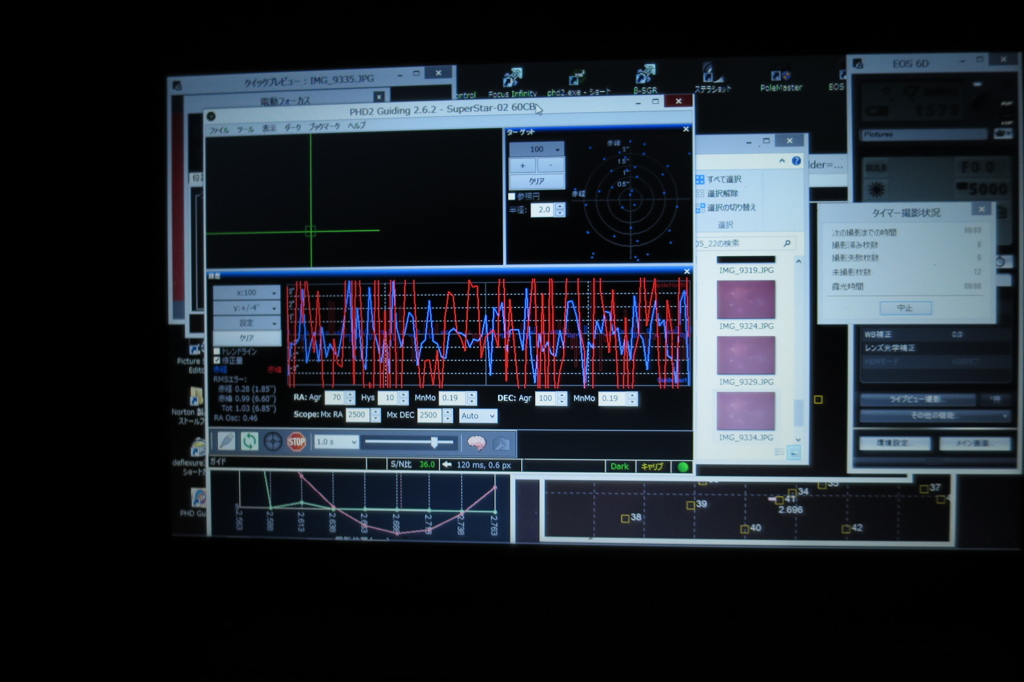Open the 100 dropdown in target panel
The height and width of the screenshot is (682, 1024).
pyautogui.click(x=536, y=149)
